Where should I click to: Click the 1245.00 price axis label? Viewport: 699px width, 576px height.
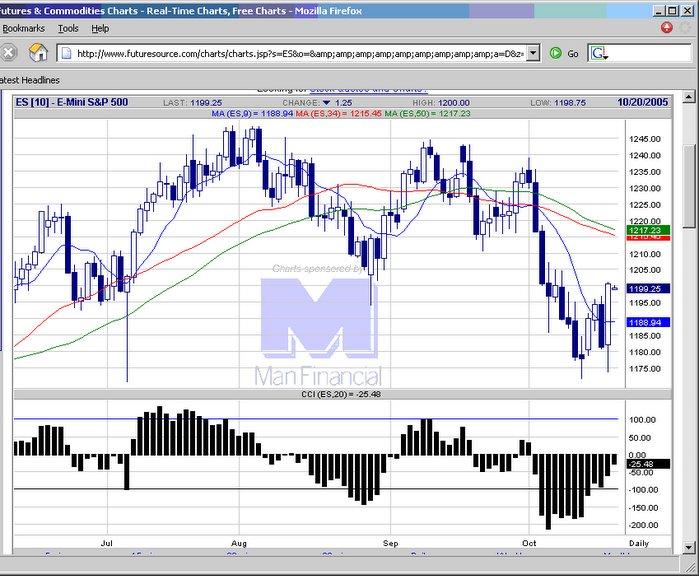[x=645, y=139]
